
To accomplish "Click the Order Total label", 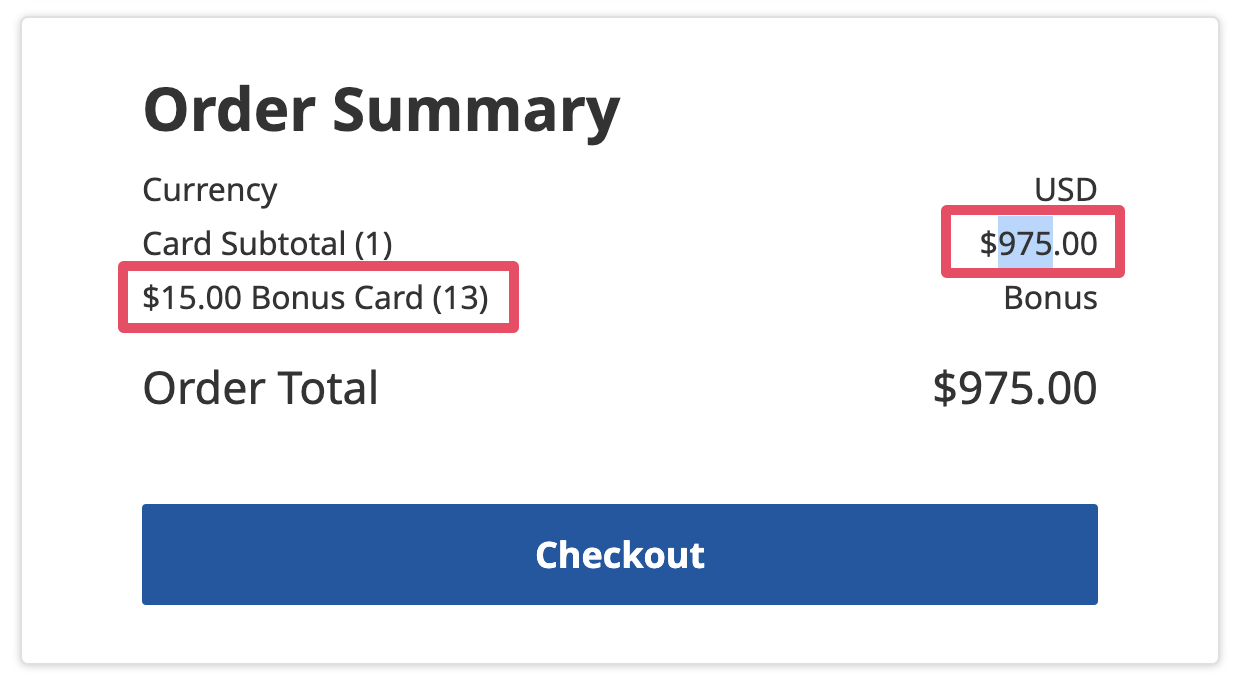I will [x=260, y=388].
